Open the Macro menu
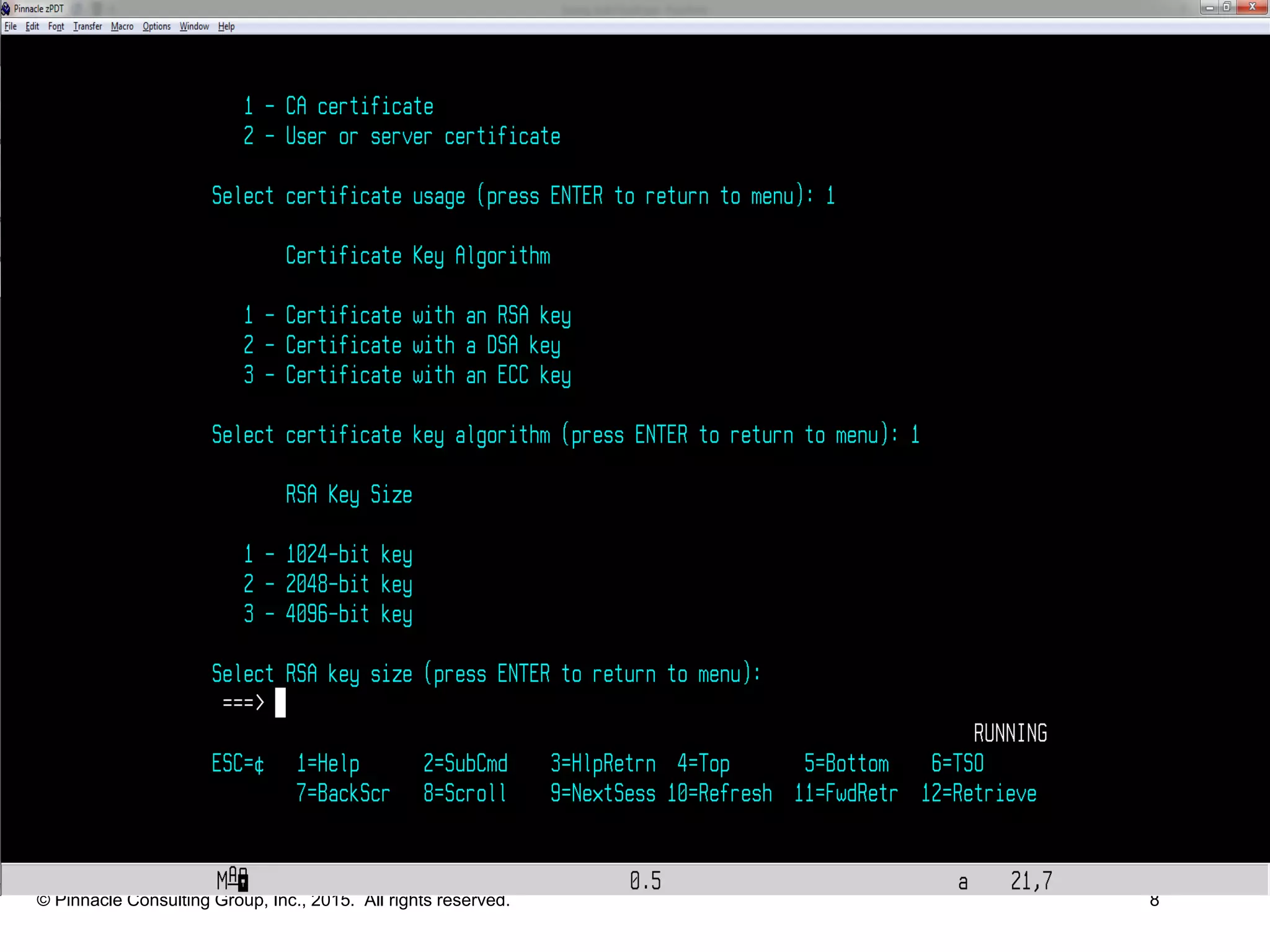Screen dimensions: 1270x952 (x=122, y=26)
